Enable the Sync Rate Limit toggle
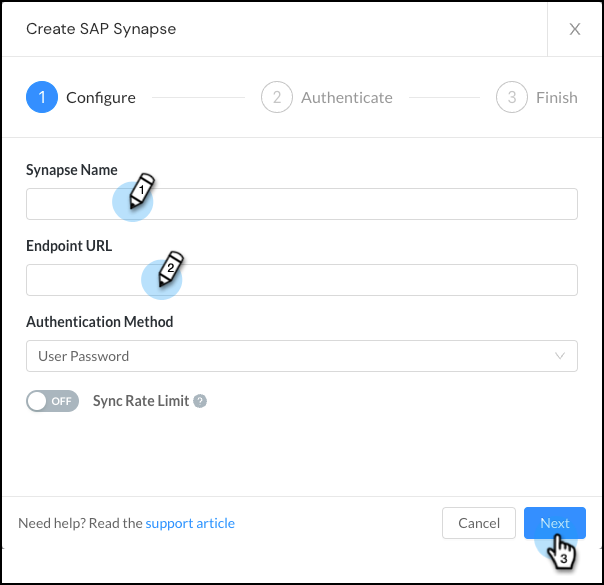604x585 pixels. point(52,401)
